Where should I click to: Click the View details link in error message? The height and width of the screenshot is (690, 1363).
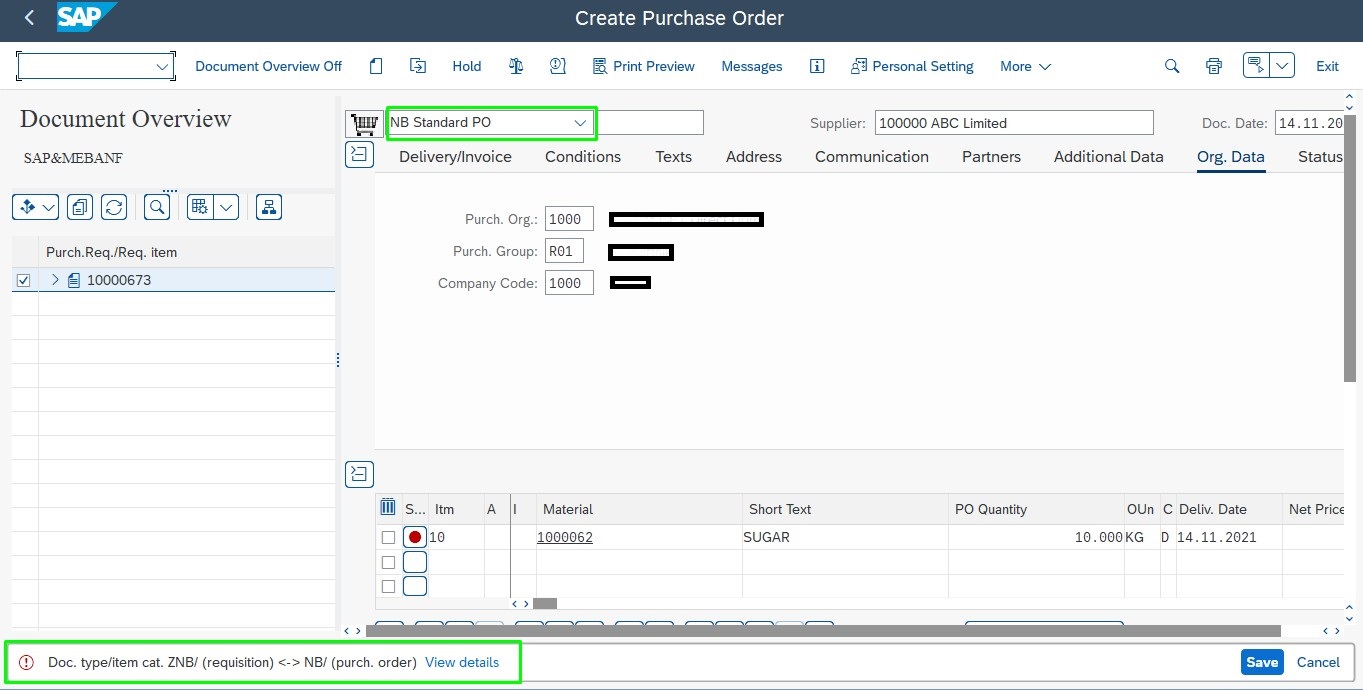[462, 662]
